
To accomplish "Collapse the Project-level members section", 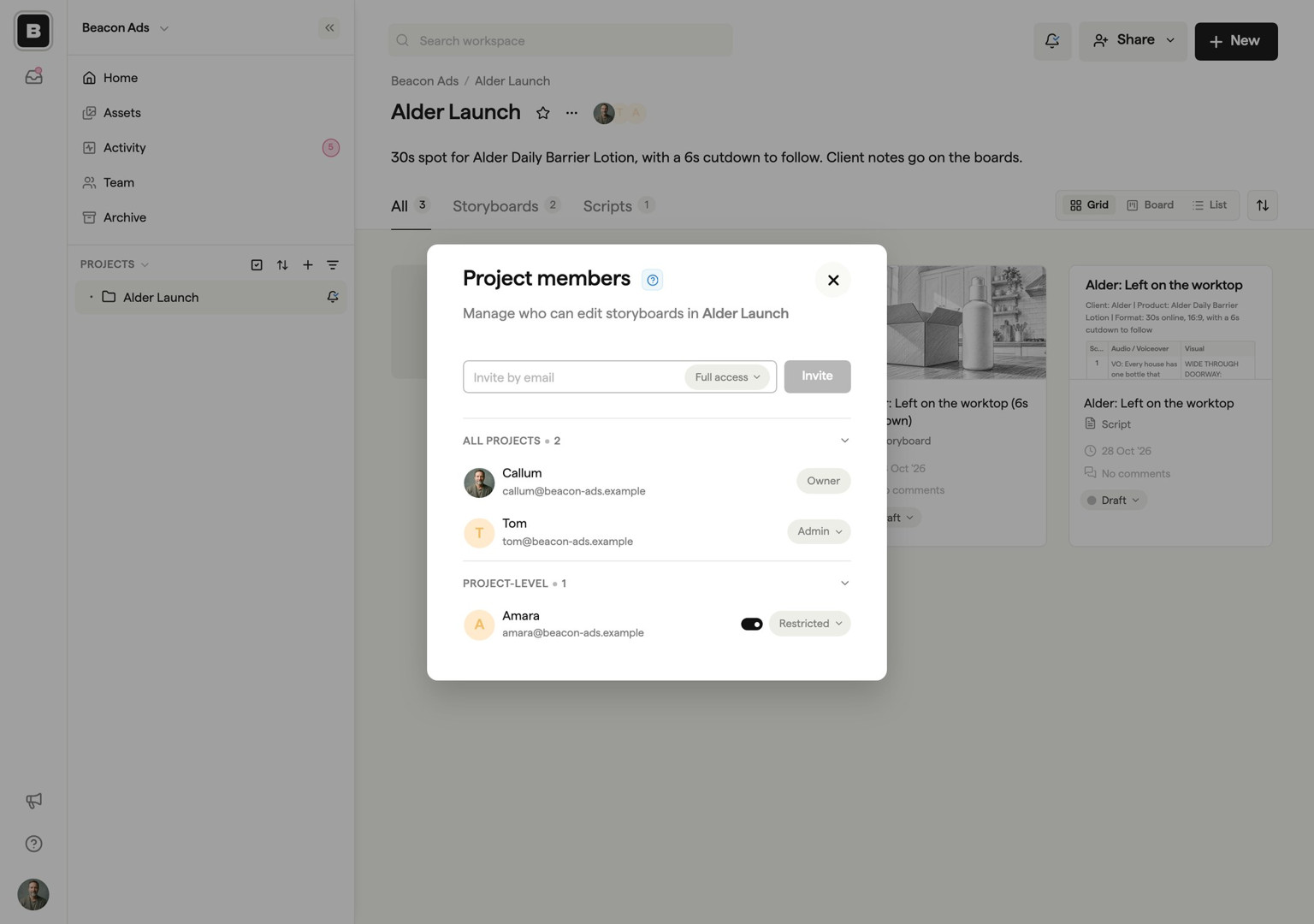I will 844,583.
